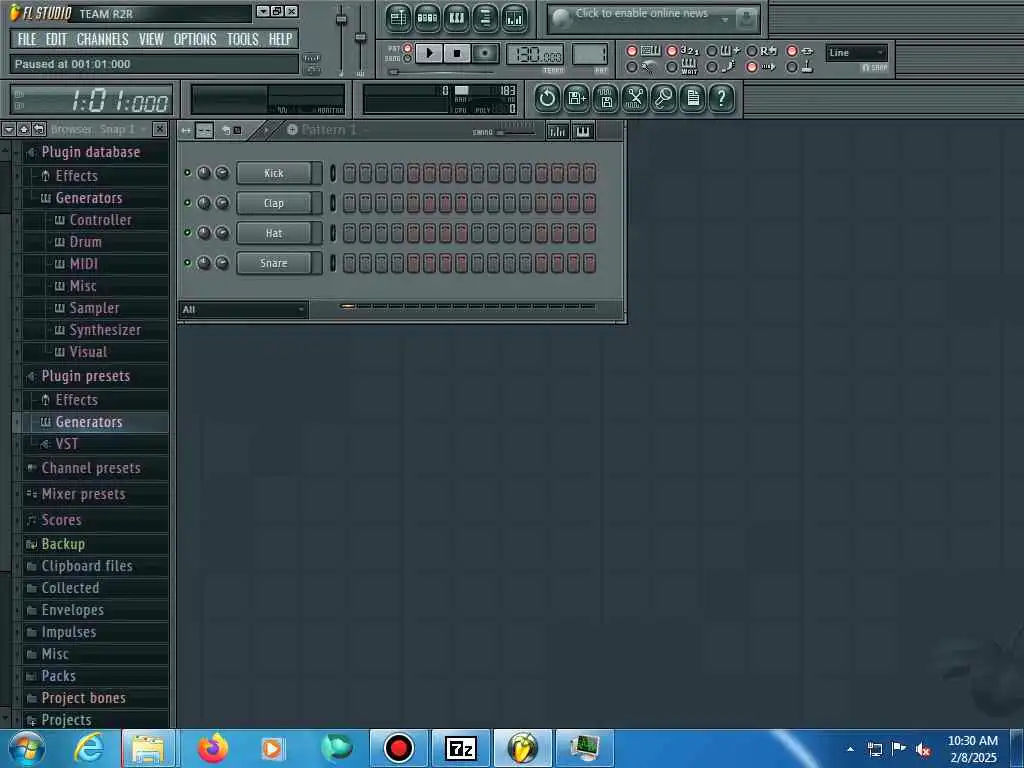1024x768 pixels.
Task: Click the one-click recording microphone icon
Action: pos(664,99)
